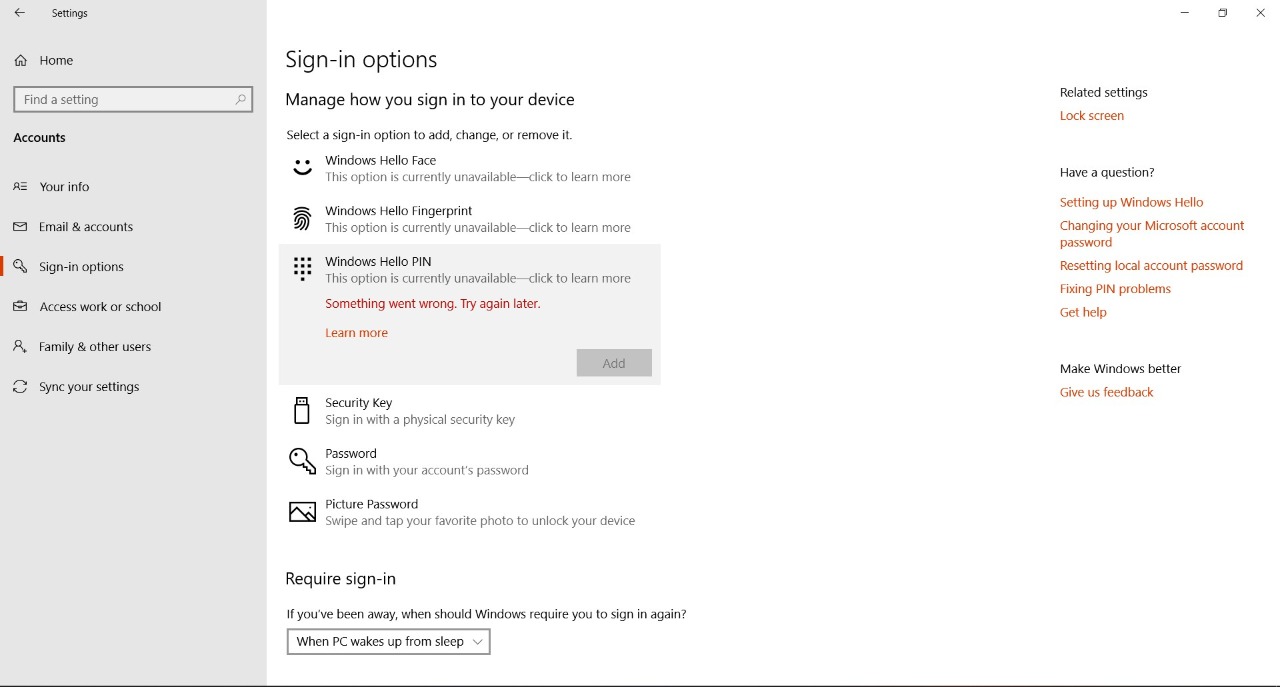Click the back arrow in Settings
The height and width of the screenshot is (687, 1280).
(x=20, y=13)
